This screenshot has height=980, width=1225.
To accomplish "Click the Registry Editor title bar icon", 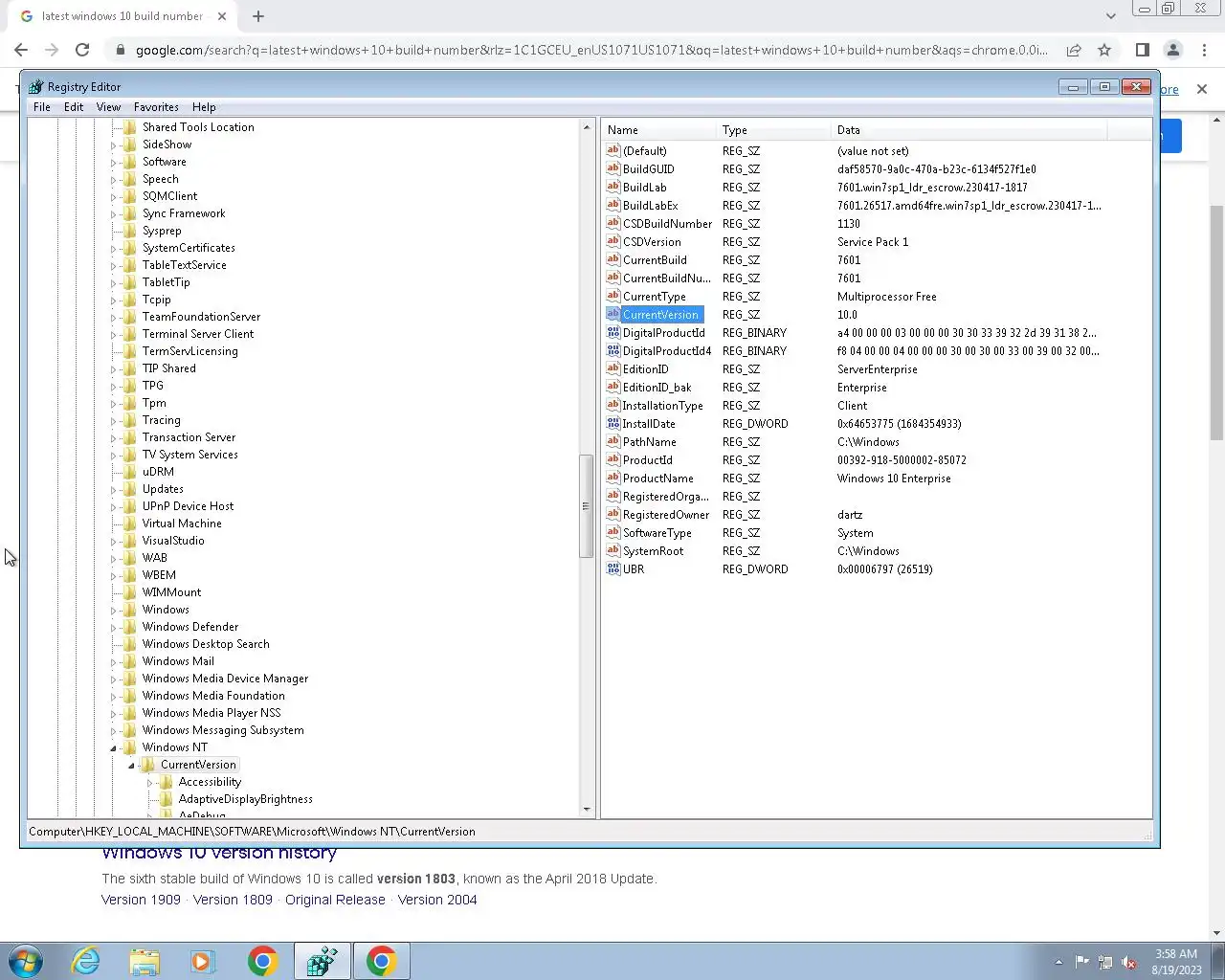I will (x=36, y=86).
